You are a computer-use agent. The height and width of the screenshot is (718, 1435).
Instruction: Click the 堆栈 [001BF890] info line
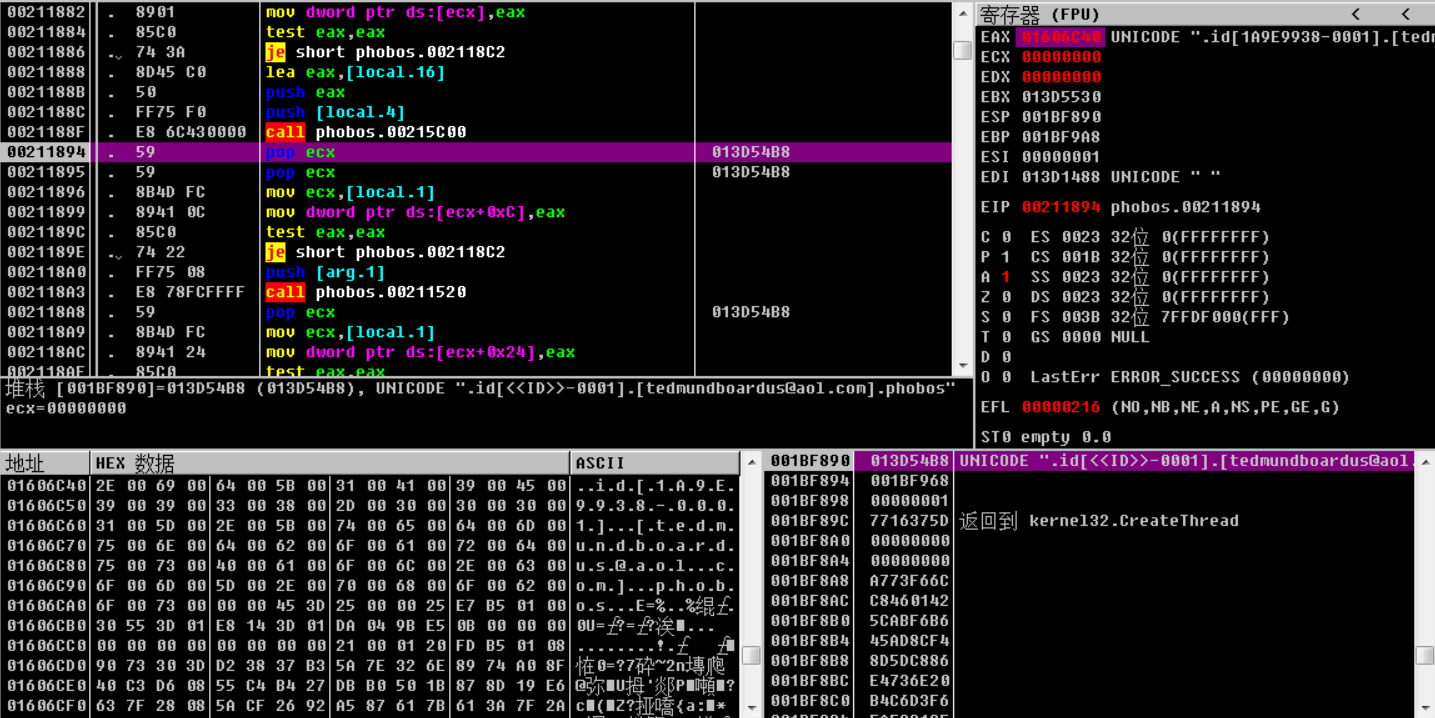481,388
